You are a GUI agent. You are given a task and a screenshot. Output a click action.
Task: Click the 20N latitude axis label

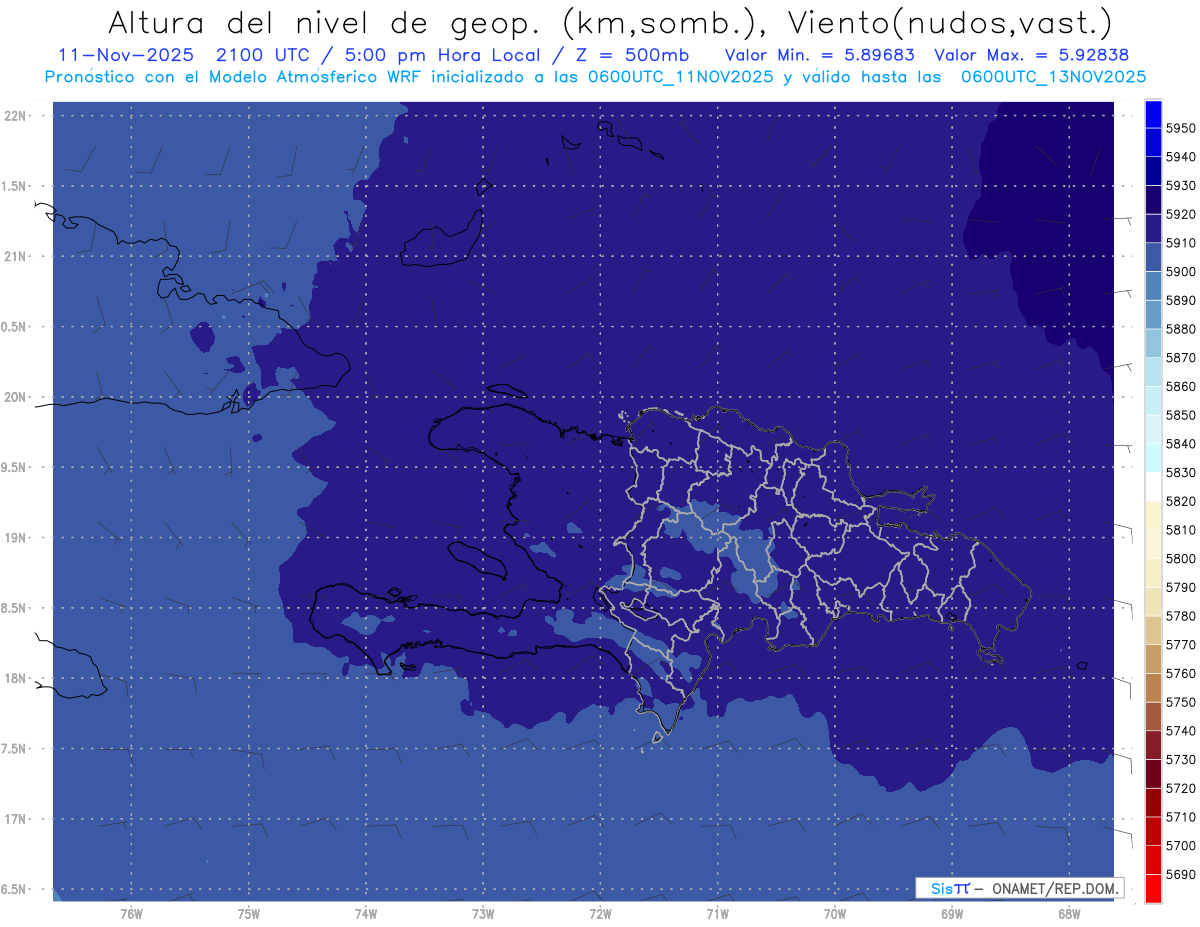(14, 397)
